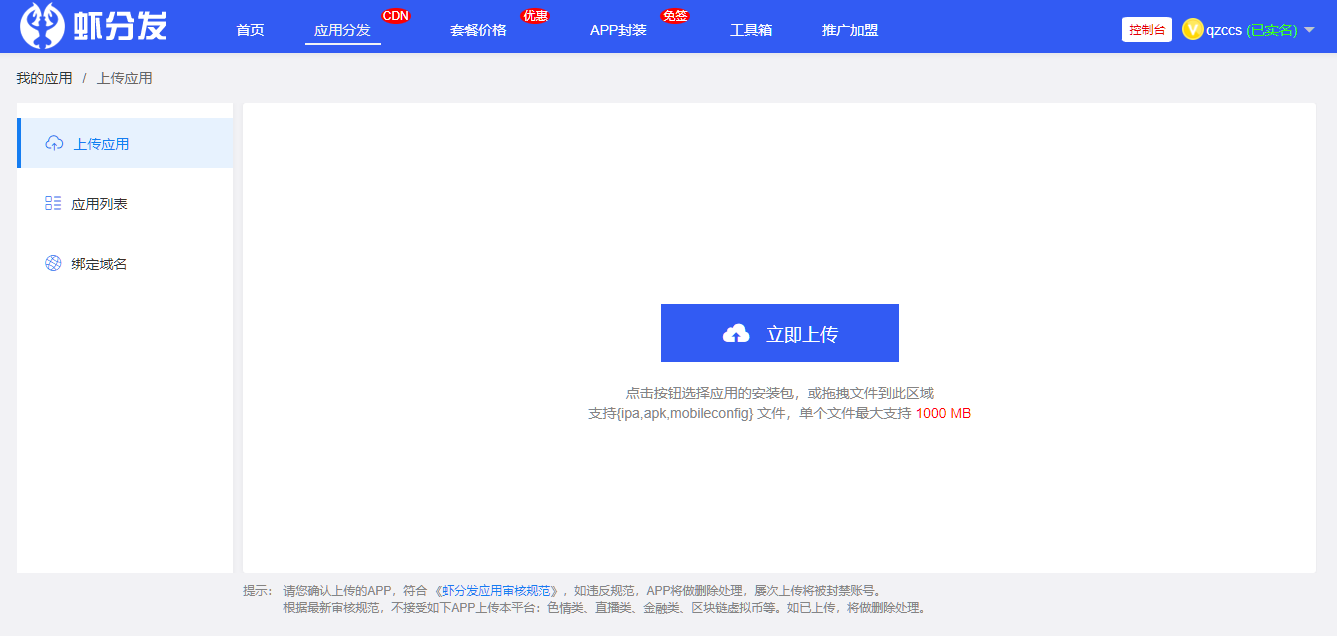
Task: Go to the APP封装 nav item
Action: 618,30
